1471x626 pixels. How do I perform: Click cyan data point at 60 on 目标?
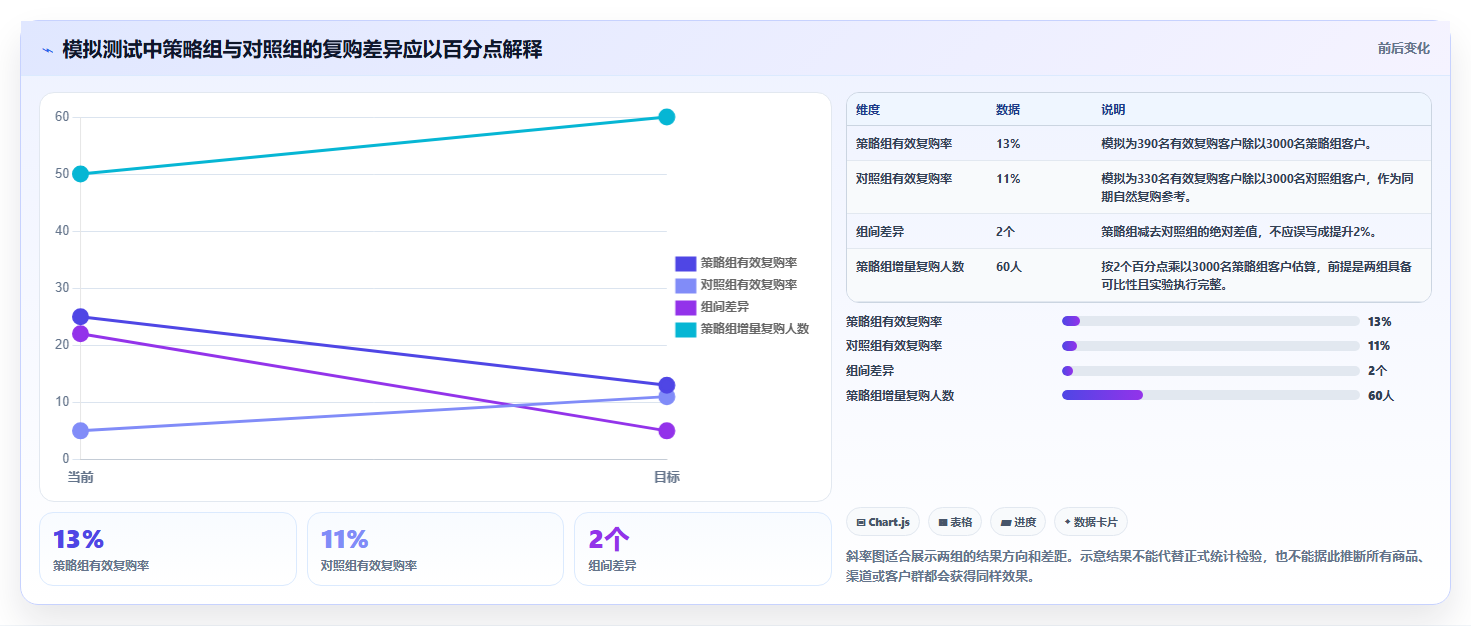667,117
